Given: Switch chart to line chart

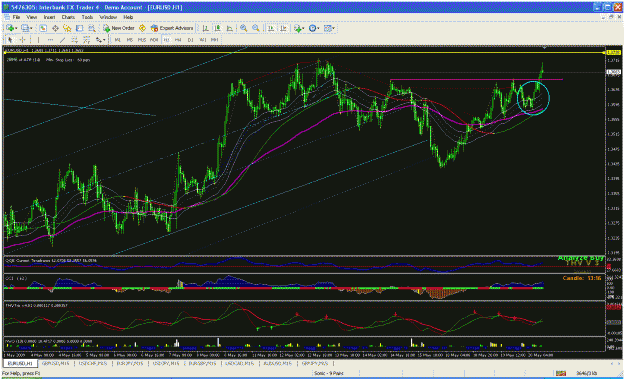Looking at the screenshot, I should (230, 28).
